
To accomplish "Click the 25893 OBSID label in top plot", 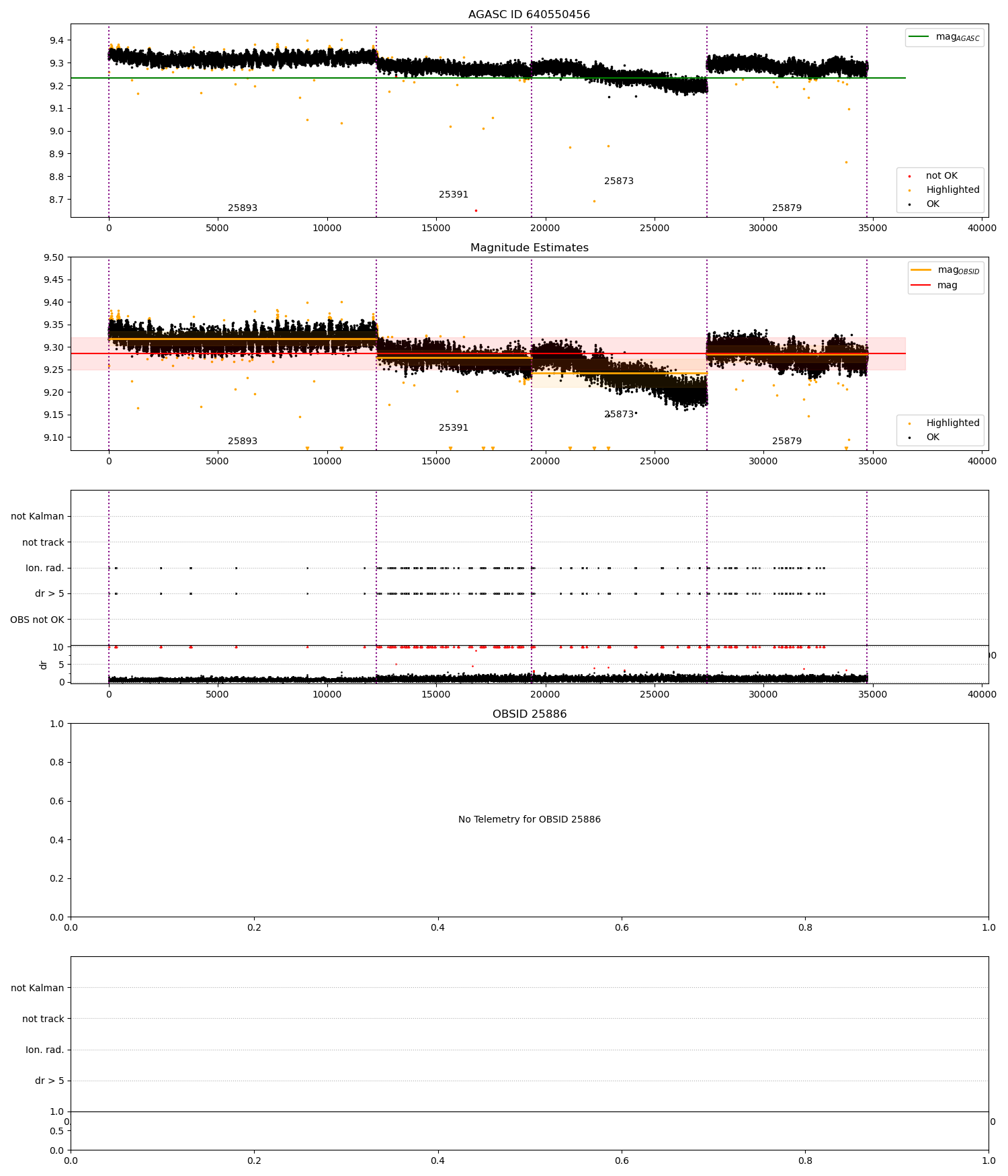I will click(x=243, y=208).
